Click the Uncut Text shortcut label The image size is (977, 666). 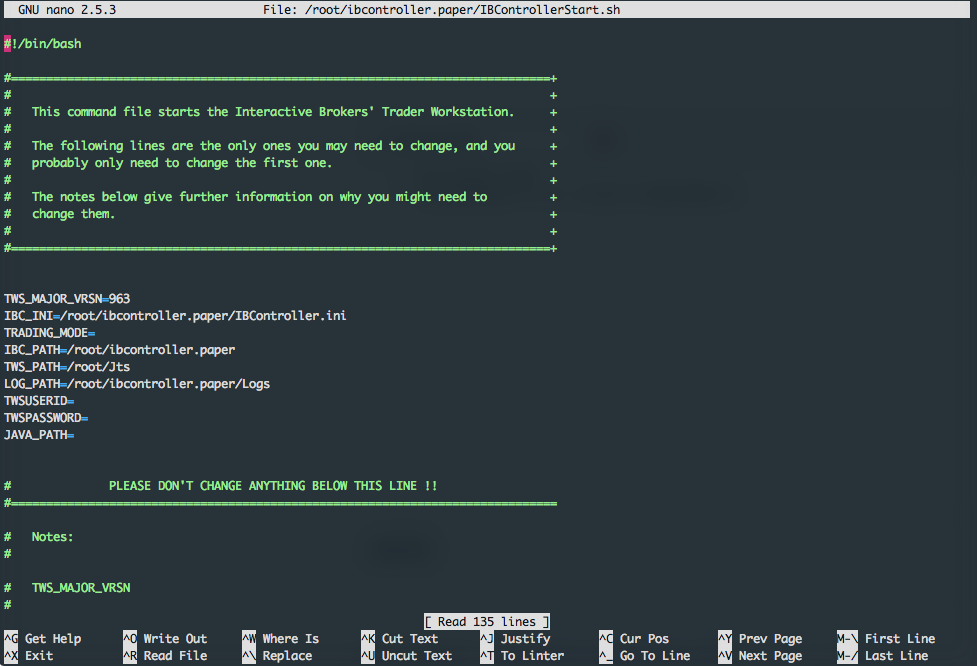[x=416, y=655]
